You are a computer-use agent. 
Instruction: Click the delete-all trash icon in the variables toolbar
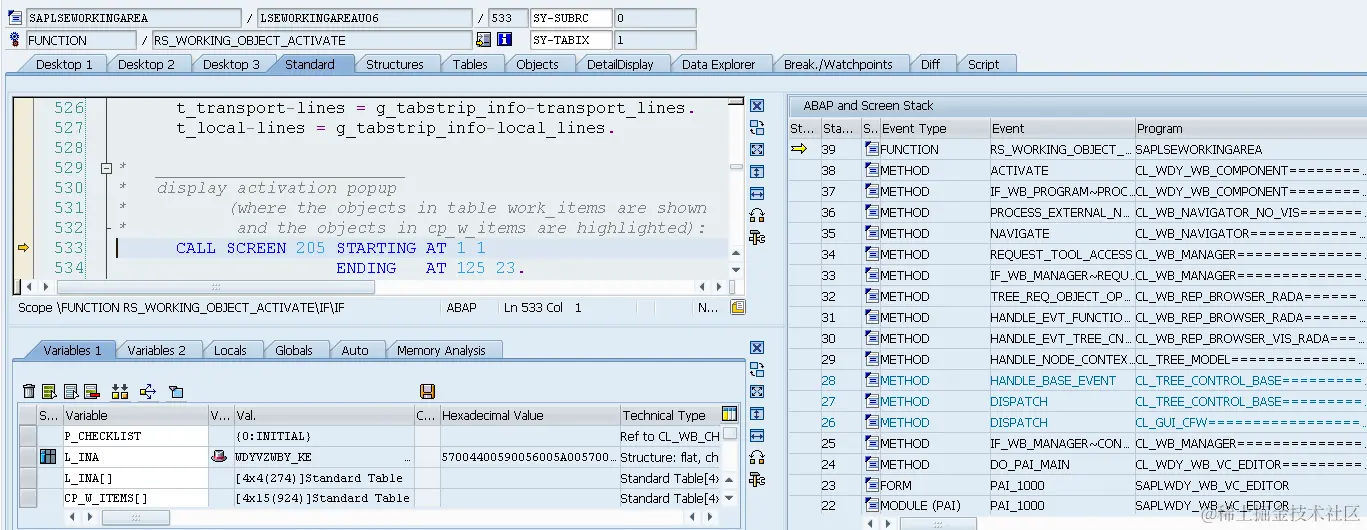[29, 391]
